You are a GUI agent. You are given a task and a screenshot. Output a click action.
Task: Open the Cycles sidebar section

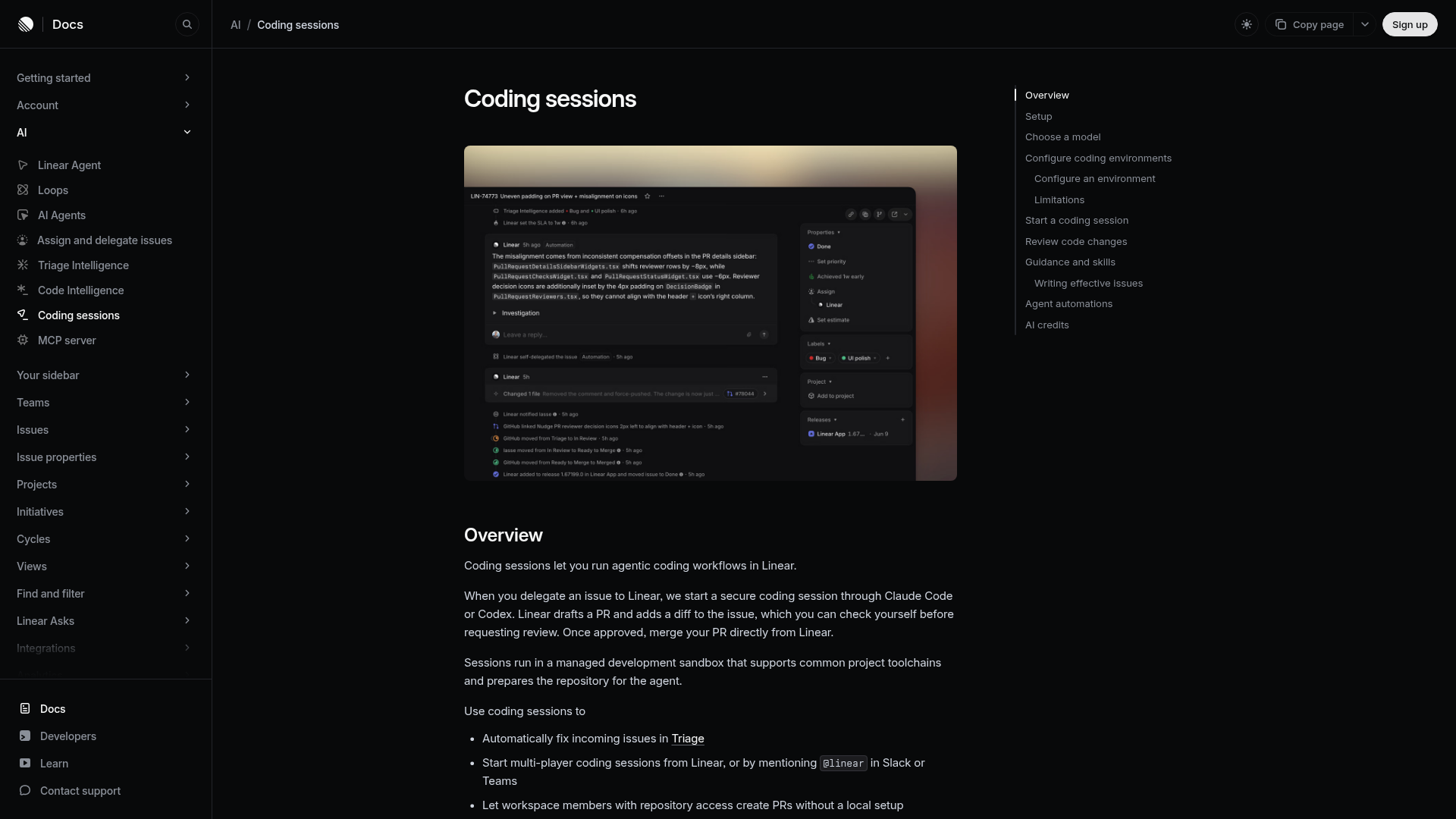pos(105,538)
